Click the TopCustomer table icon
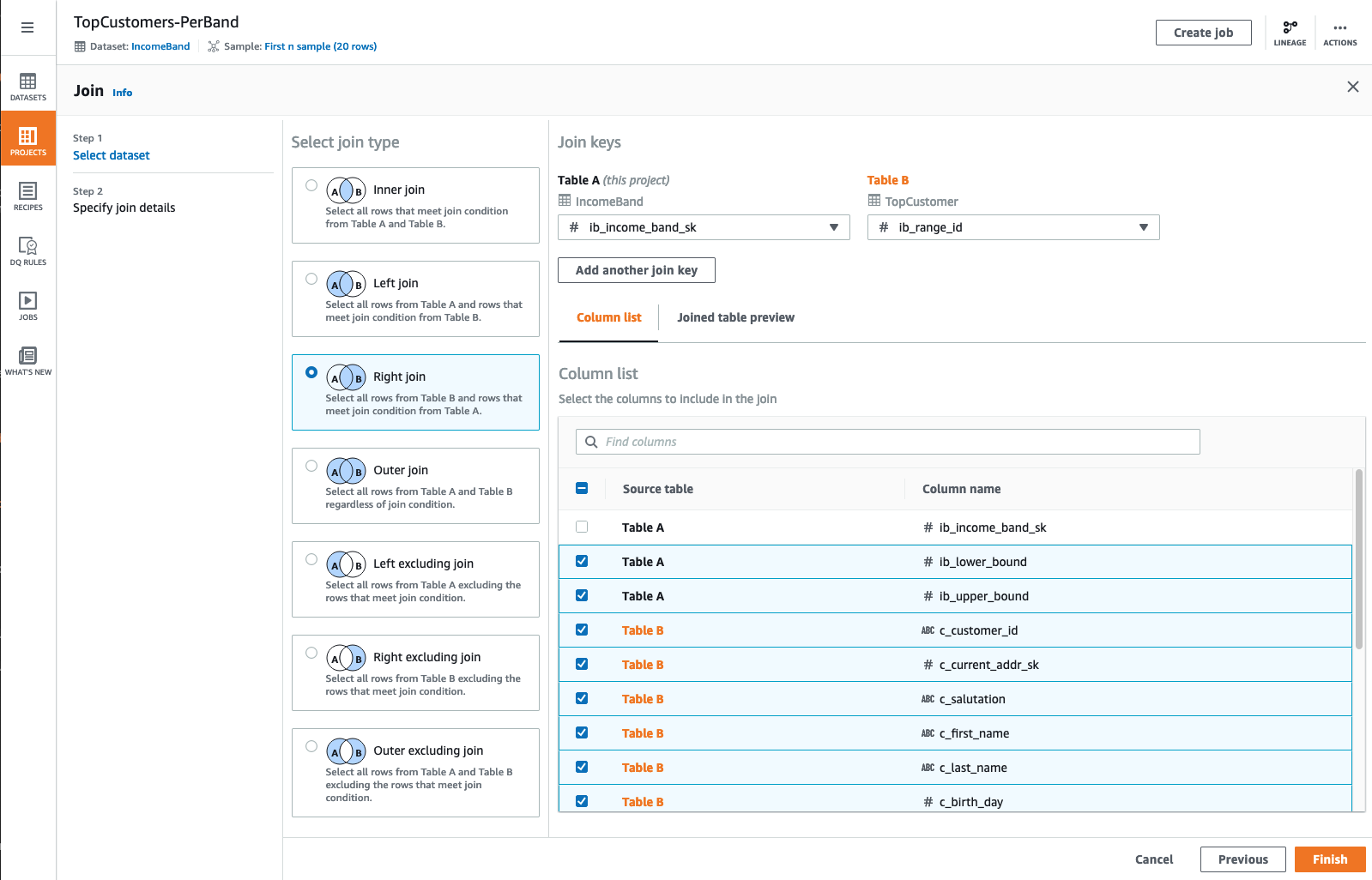 tap(874, 201)
